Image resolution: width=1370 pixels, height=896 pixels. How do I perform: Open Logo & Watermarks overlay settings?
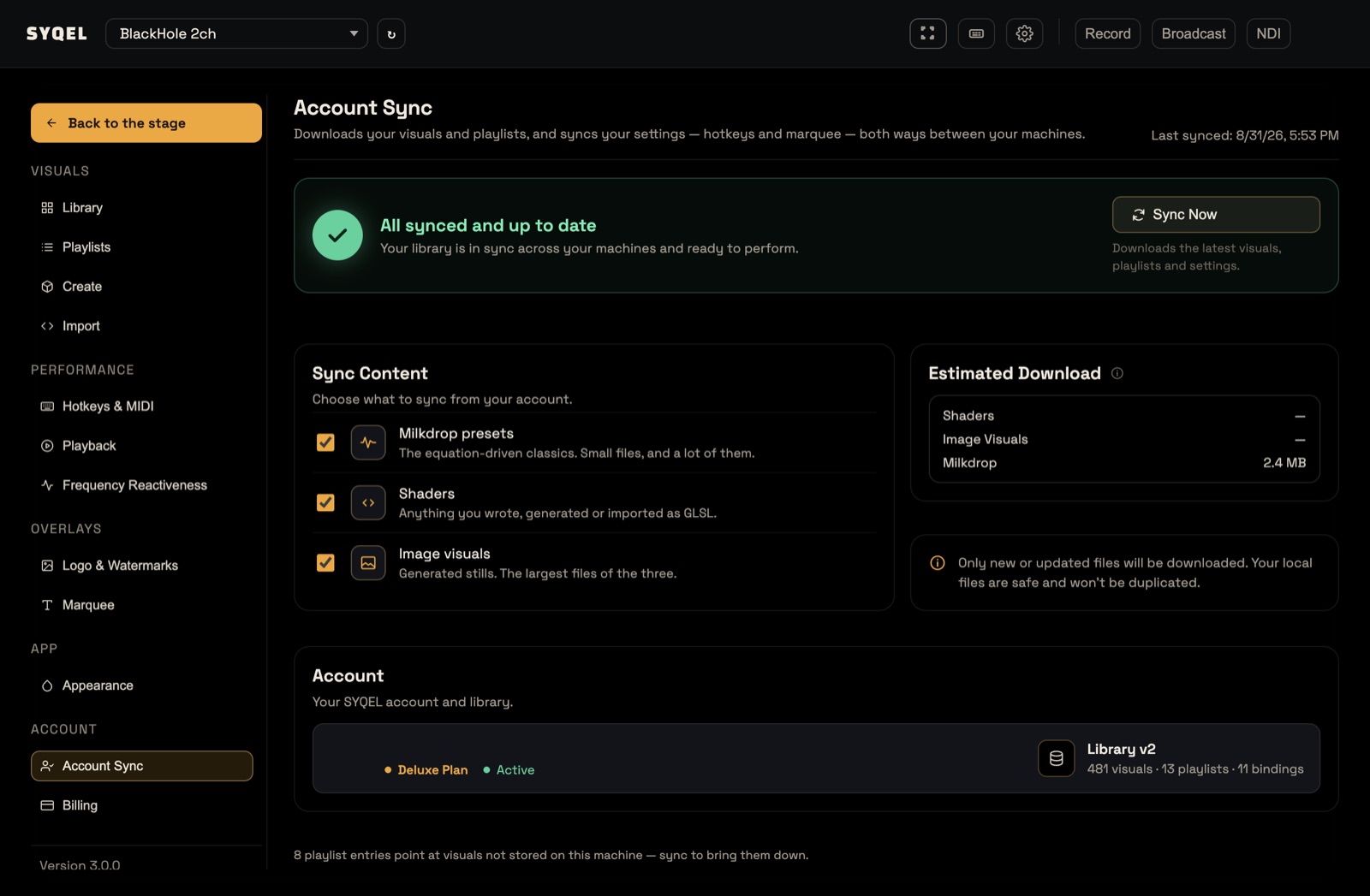coord(142,566)
